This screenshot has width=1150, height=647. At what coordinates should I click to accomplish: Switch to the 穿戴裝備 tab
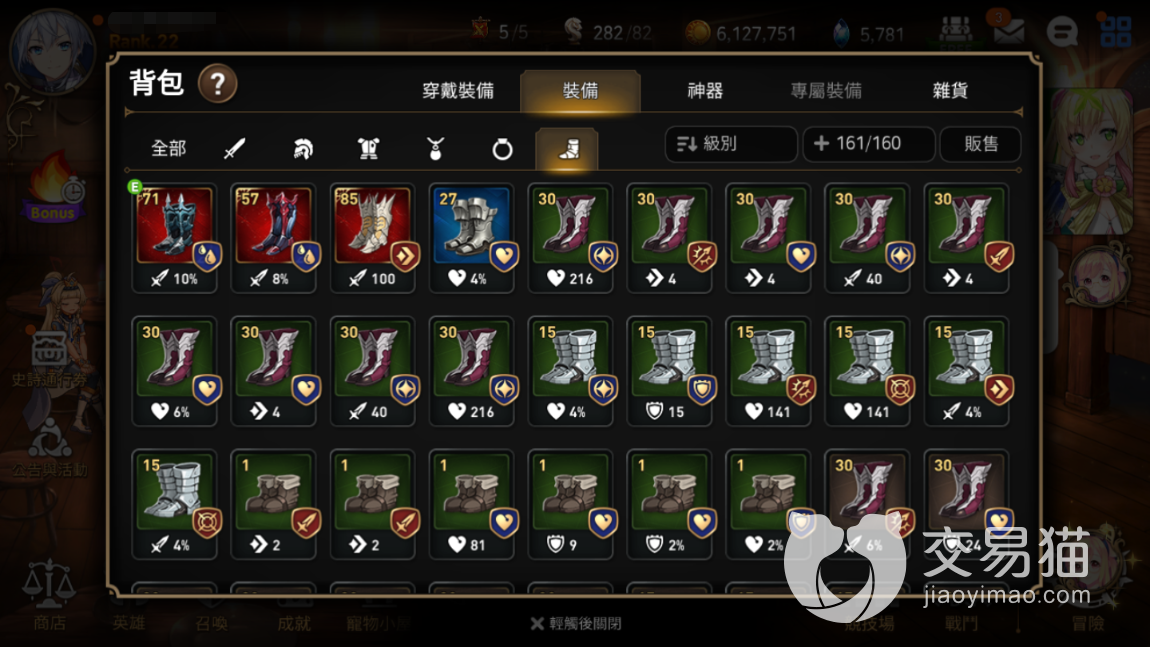(x=458, y=91)
